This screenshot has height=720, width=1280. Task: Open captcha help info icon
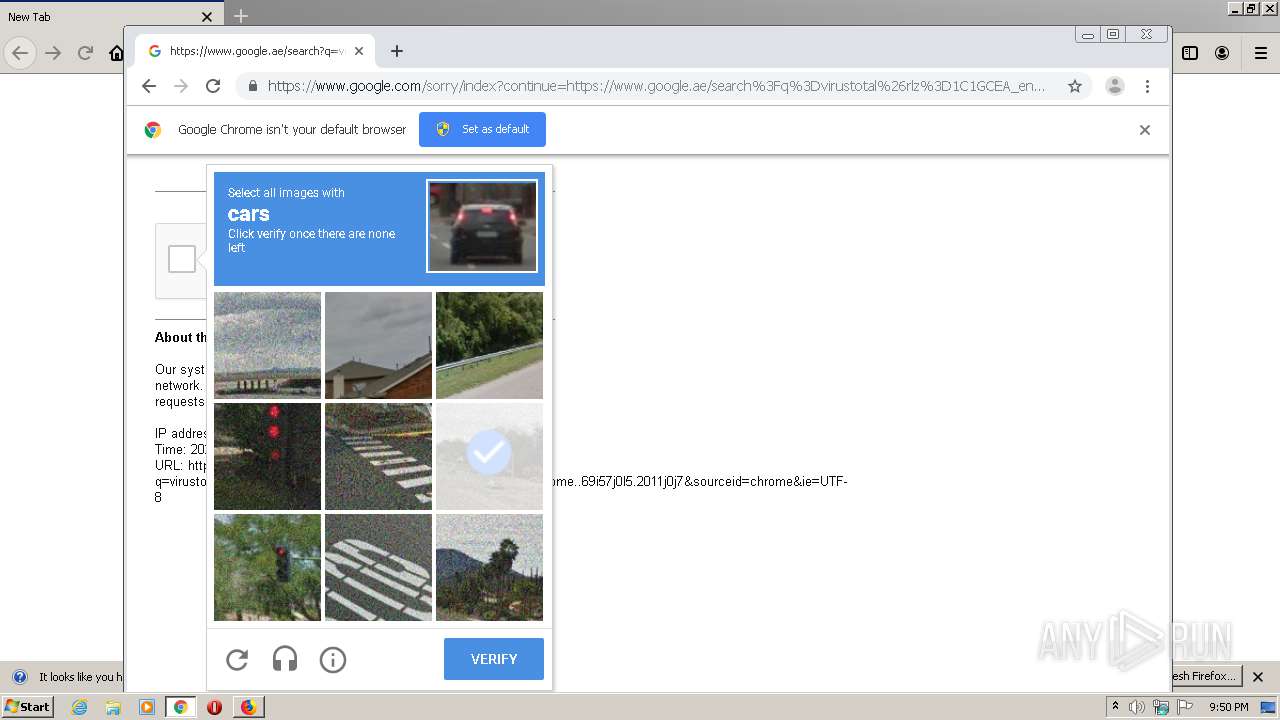click(x=333, y=659)
